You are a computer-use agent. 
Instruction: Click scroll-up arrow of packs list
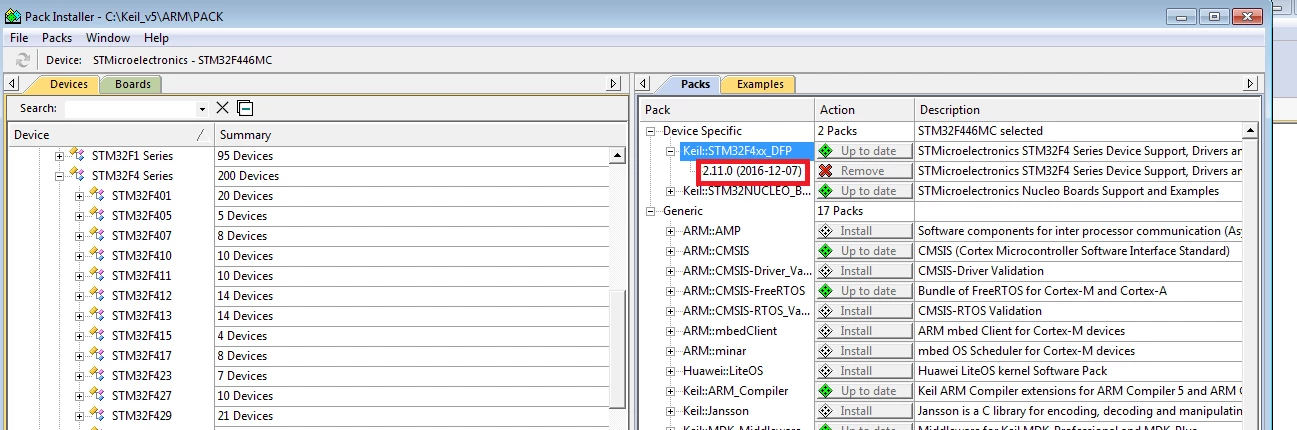click(1249, 131)
